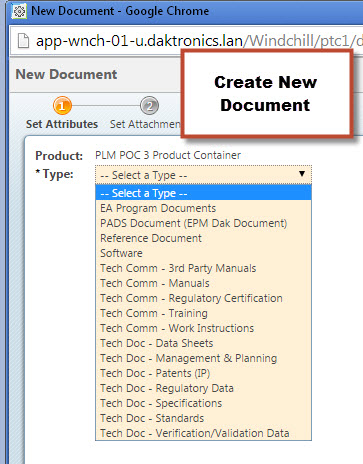Screen dimensions: 363x464
Task: Click the Set Attachments step label
Action: pos(146,124)
